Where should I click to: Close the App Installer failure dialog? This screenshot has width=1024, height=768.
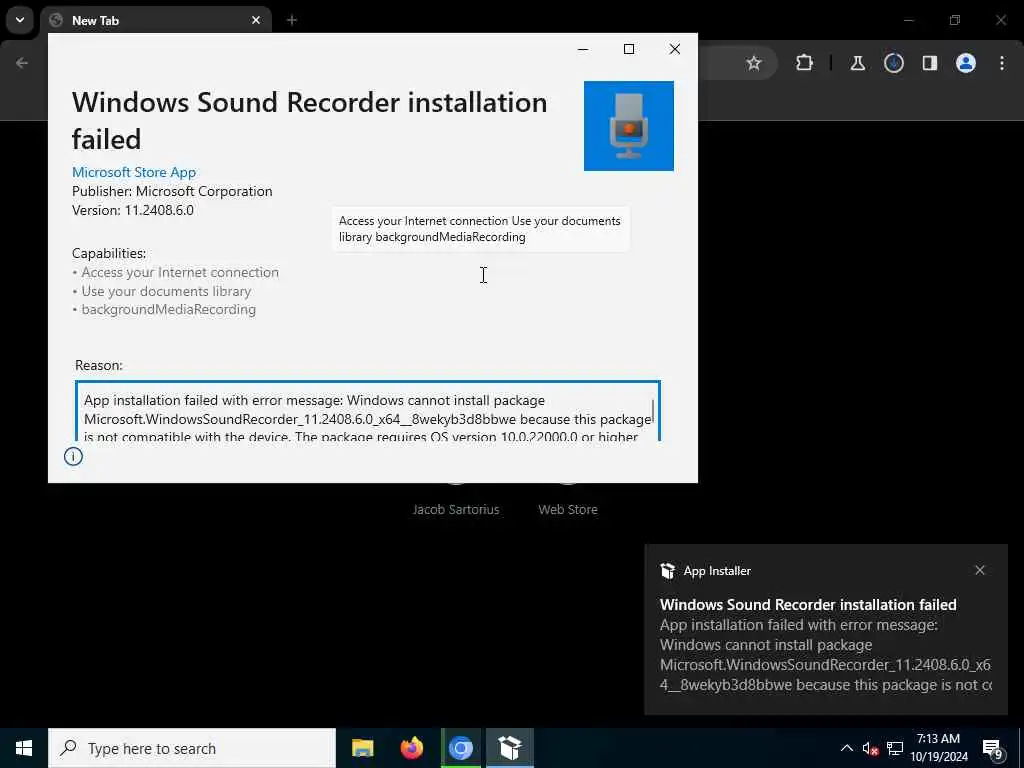[675, 49]
